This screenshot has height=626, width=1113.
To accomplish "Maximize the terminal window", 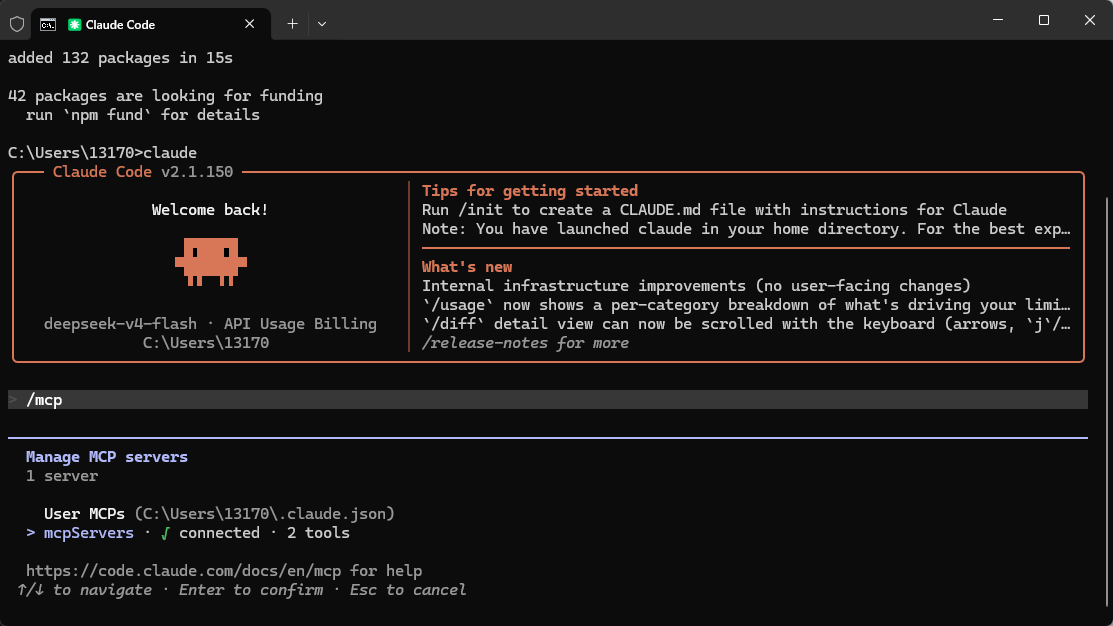I will 1043,20.
